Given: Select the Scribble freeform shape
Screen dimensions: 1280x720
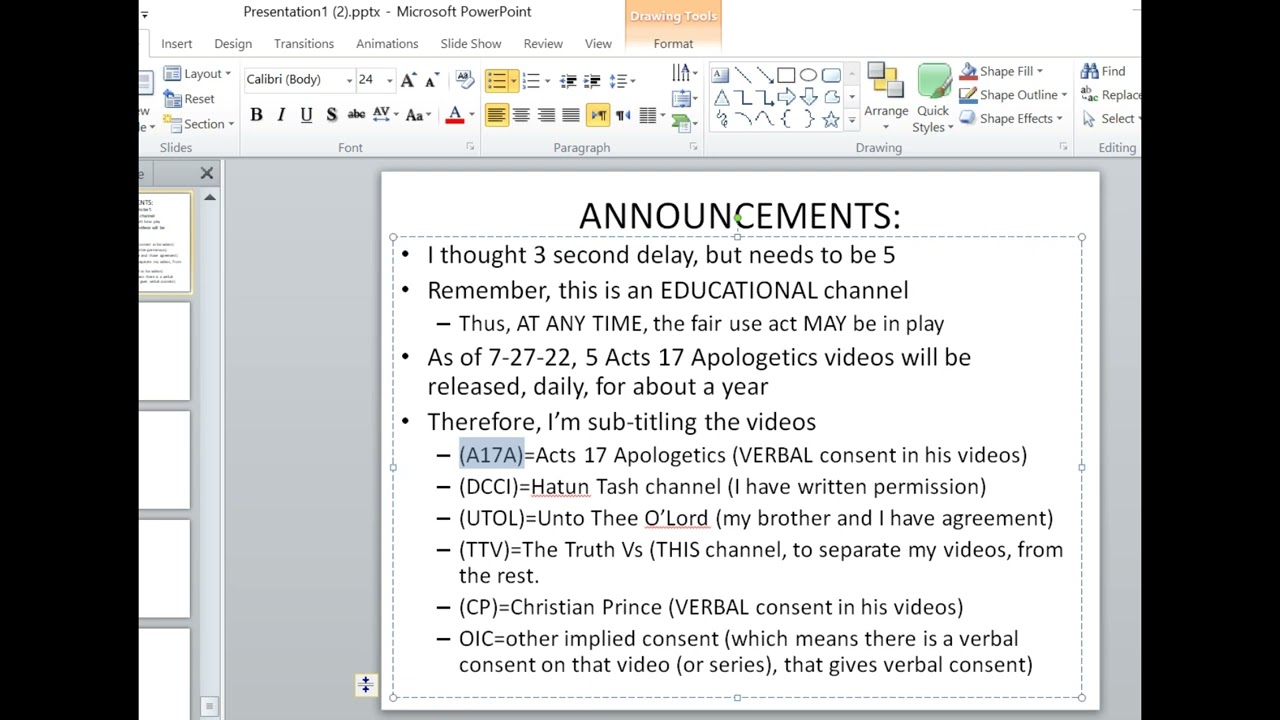Looking at the screenshot, I should pyautogui.click(x=720, y=119).
